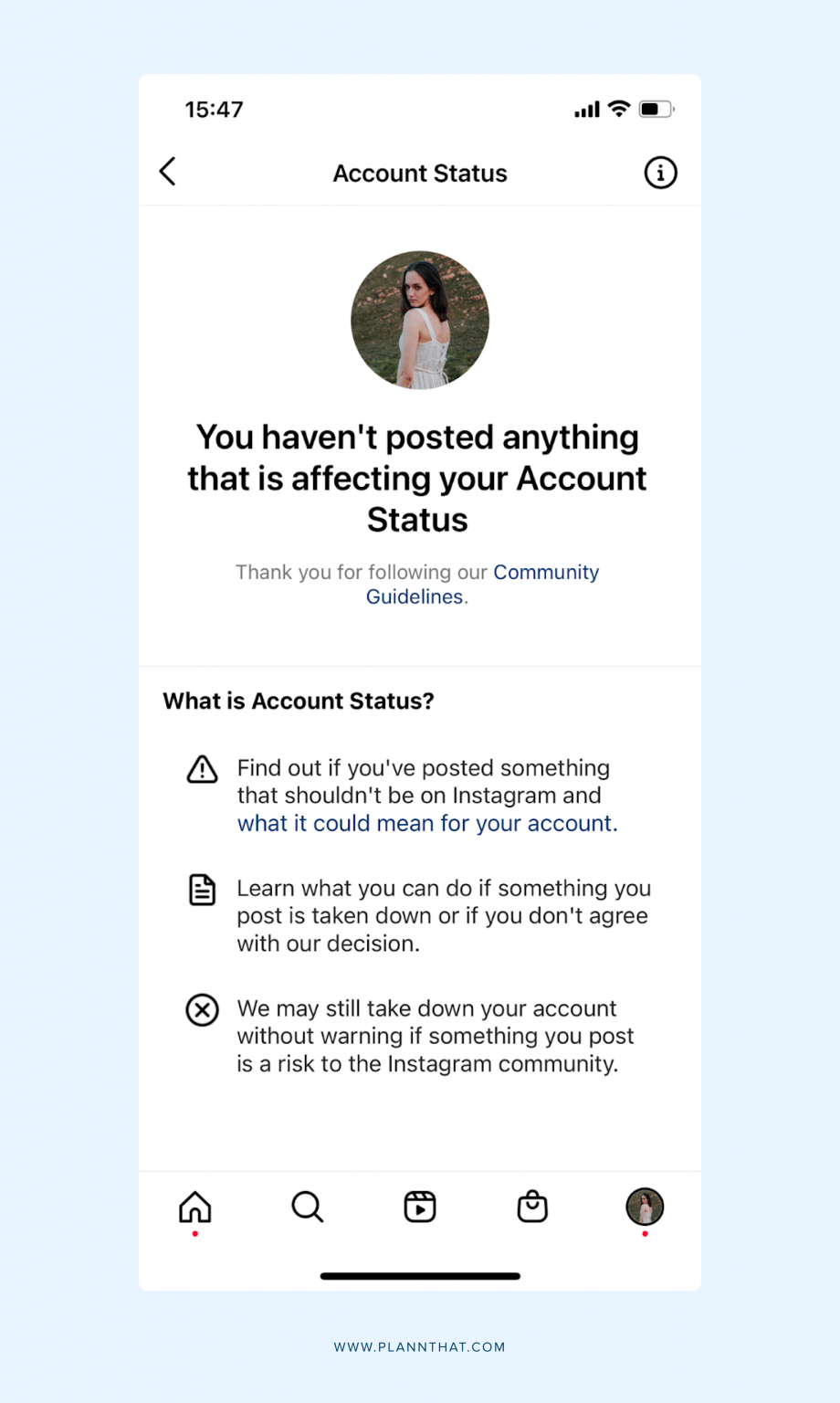Click the warning triangle icon
Screen dimensions: 840x1403
[x=202, y=770]
